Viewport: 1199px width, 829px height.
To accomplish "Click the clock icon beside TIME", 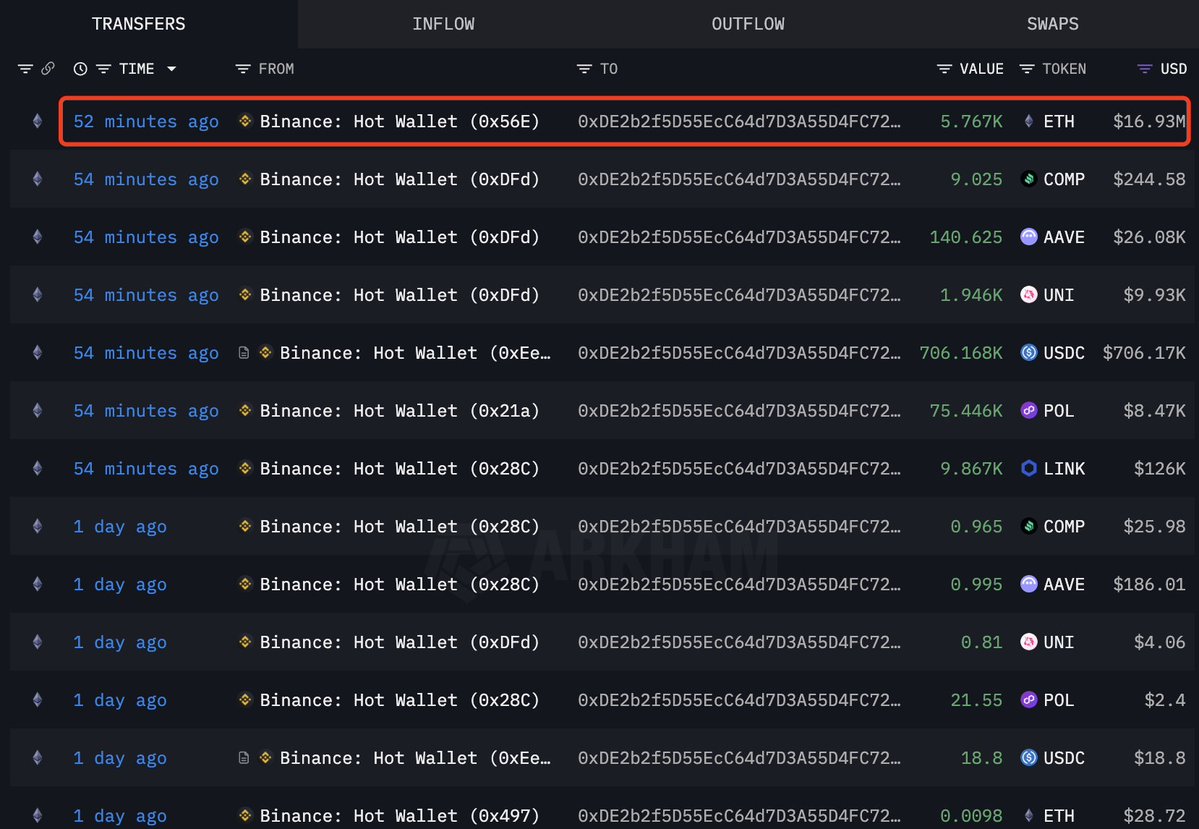I will point(80,69).
